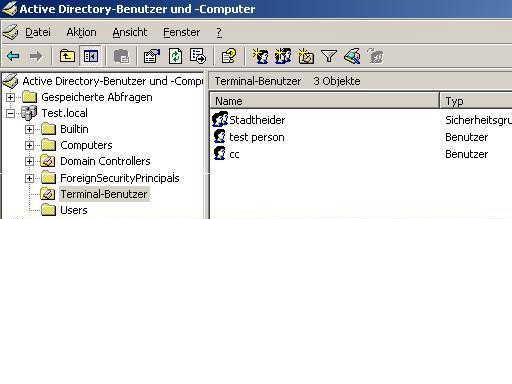Click the cc user icon
The image size is (512, 384).
tap(220, 153)
